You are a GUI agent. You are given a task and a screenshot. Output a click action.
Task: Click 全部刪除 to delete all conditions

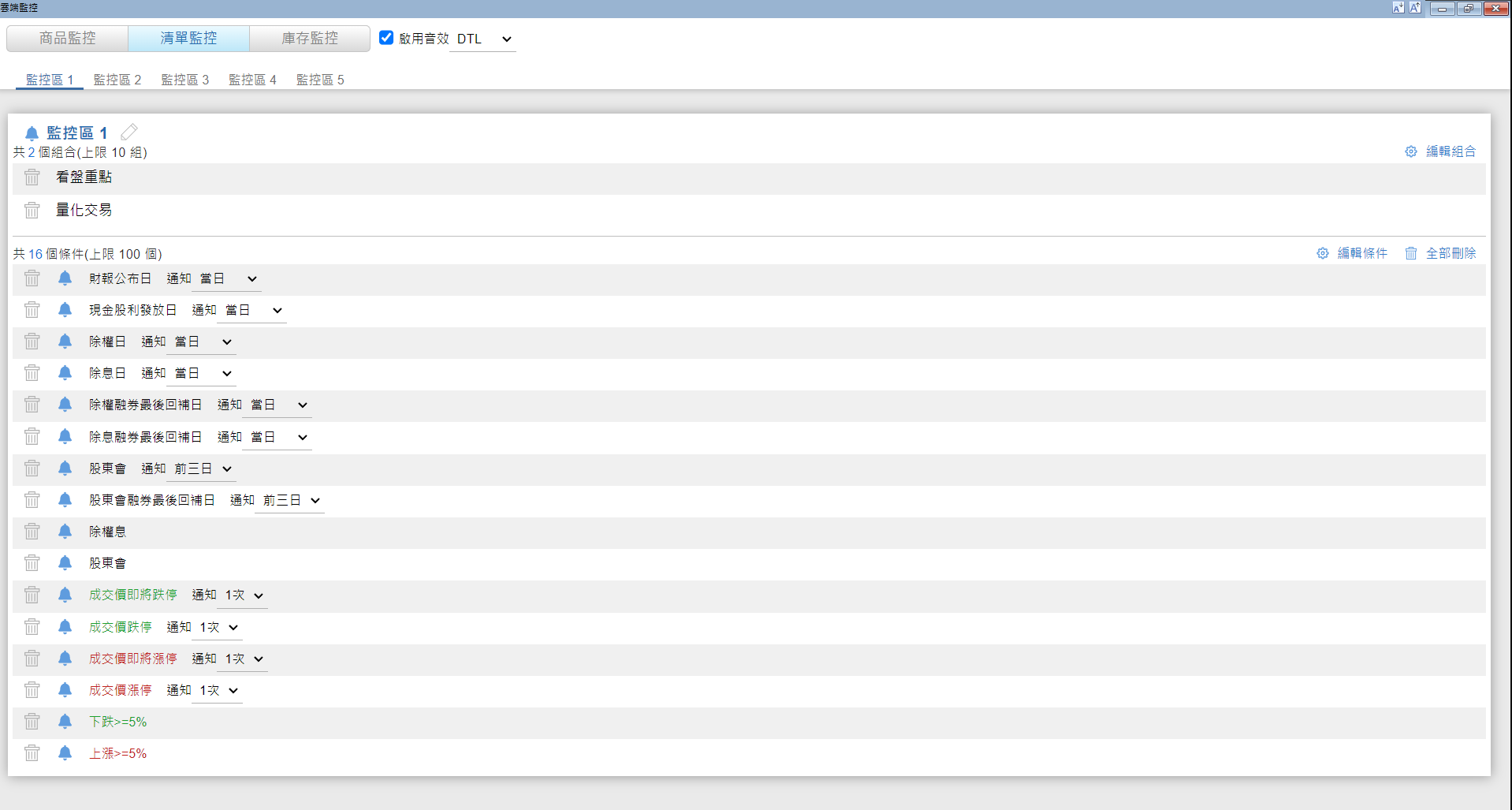(x=1450, y=253)
